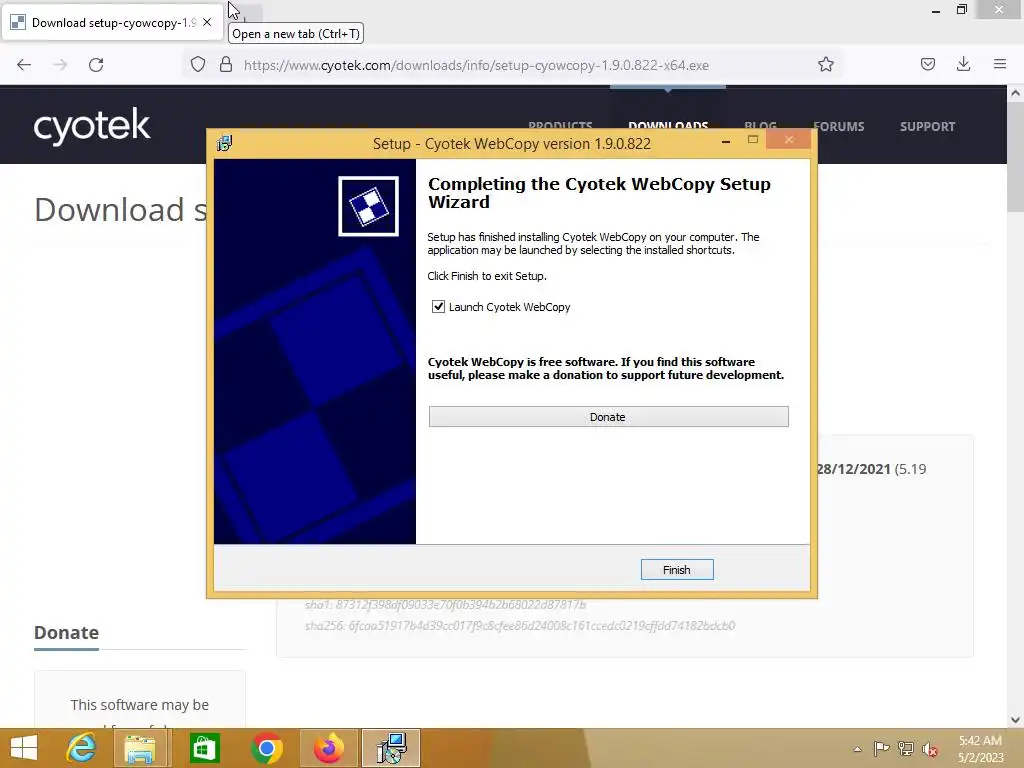Uncheck Launch Cyotek WebCopy checkbox

(x=438, y=307)
